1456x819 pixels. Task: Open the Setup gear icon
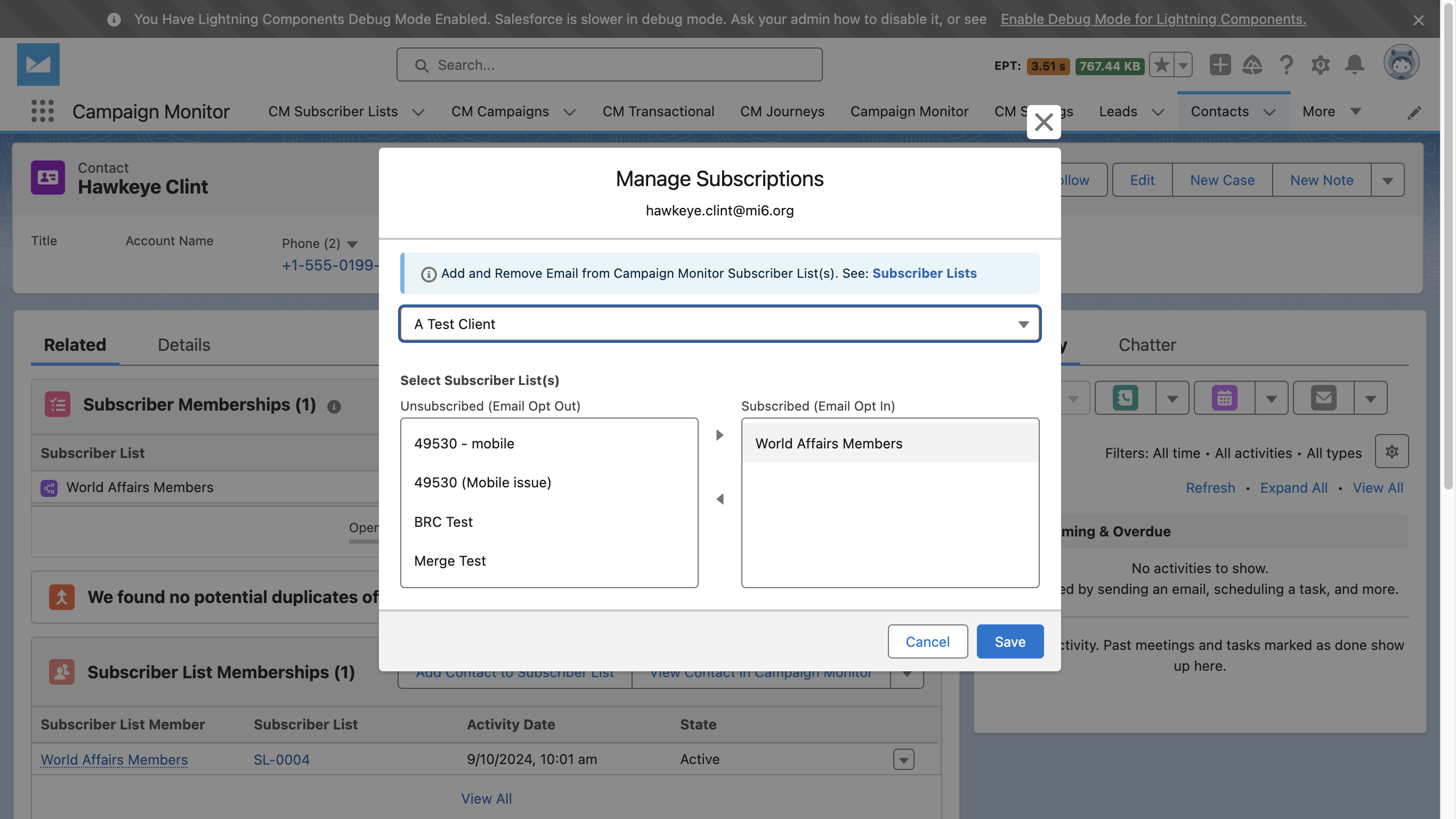[1320, 65]
